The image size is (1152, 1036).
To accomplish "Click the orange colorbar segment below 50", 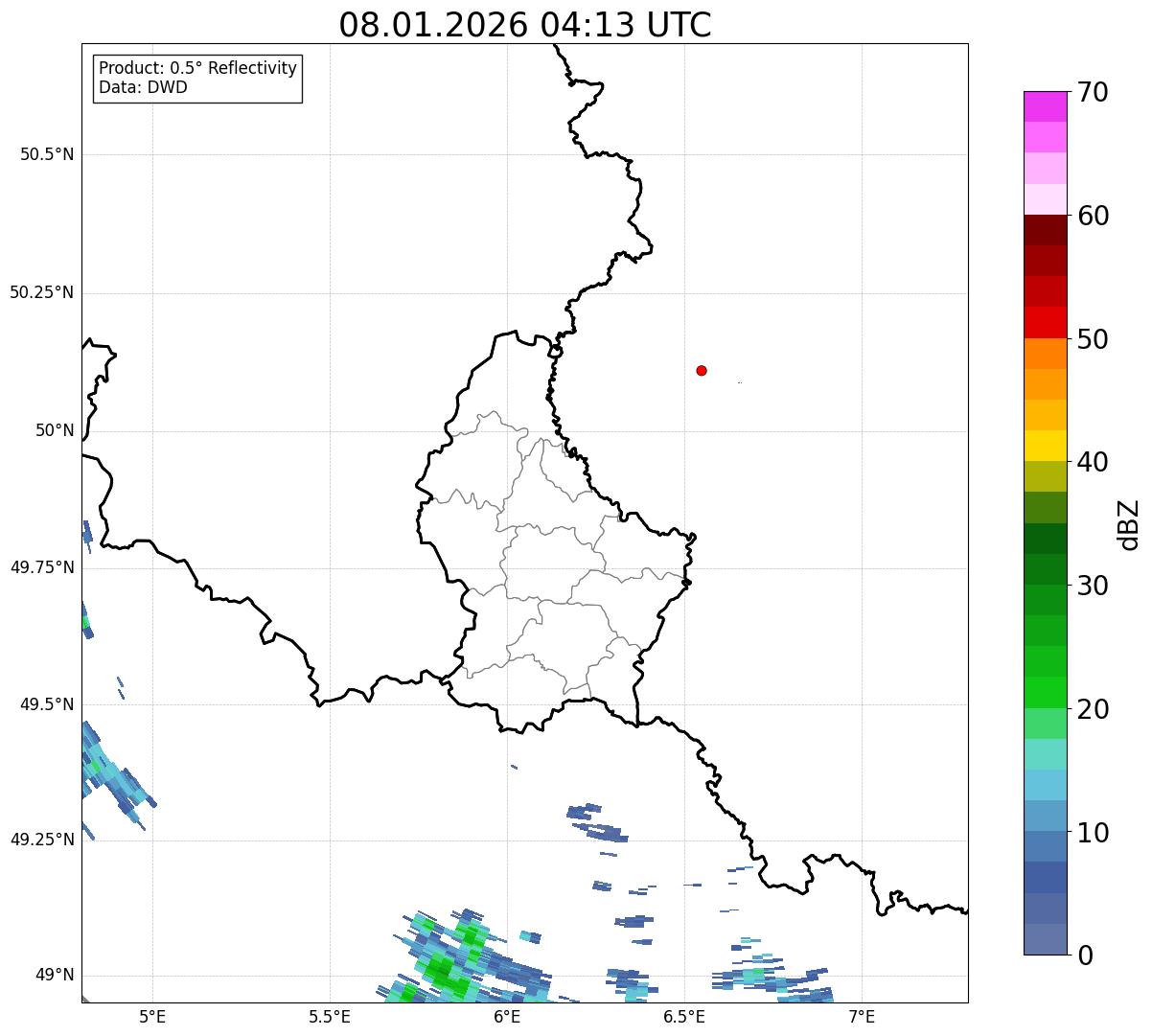I will pyautogui.click(x=1045, y=354).
